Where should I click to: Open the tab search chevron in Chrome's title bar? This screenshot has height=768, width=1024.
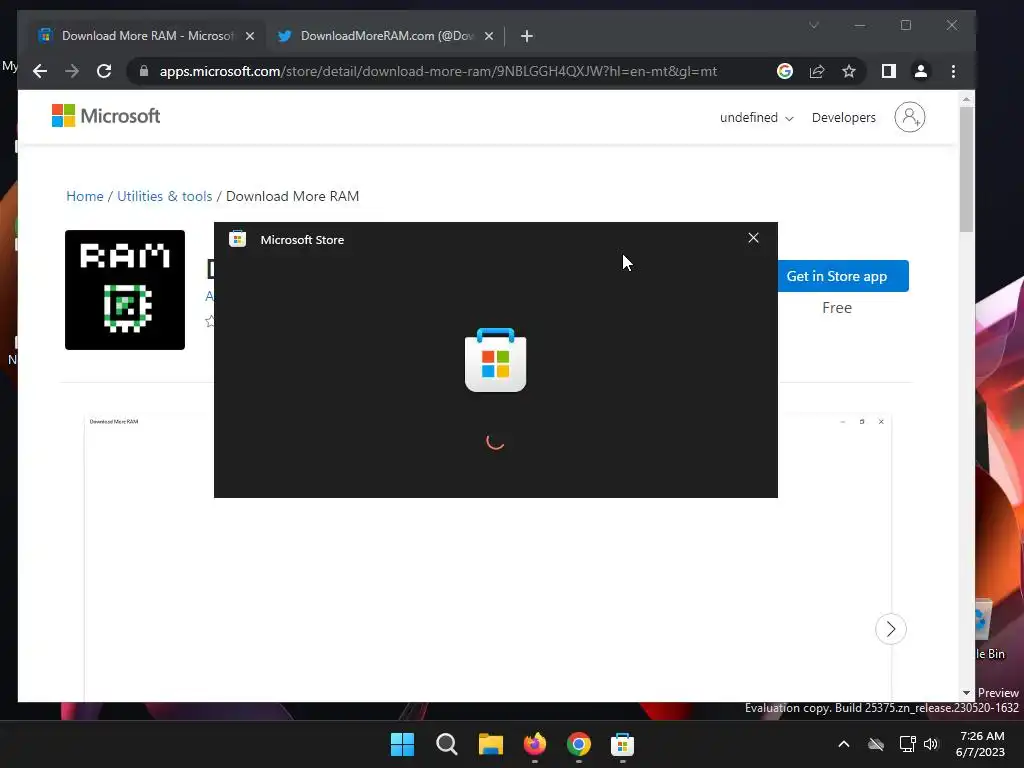(814, 25)
